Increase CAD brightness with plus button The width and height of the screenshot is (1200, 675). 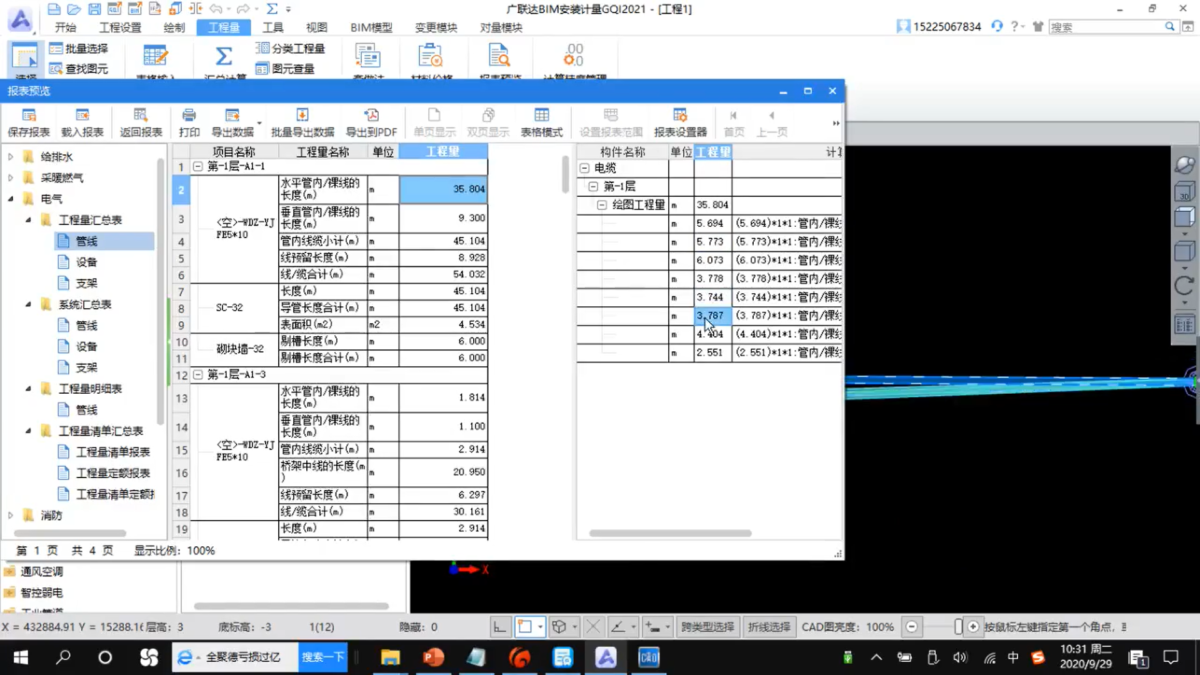[973, 627]
